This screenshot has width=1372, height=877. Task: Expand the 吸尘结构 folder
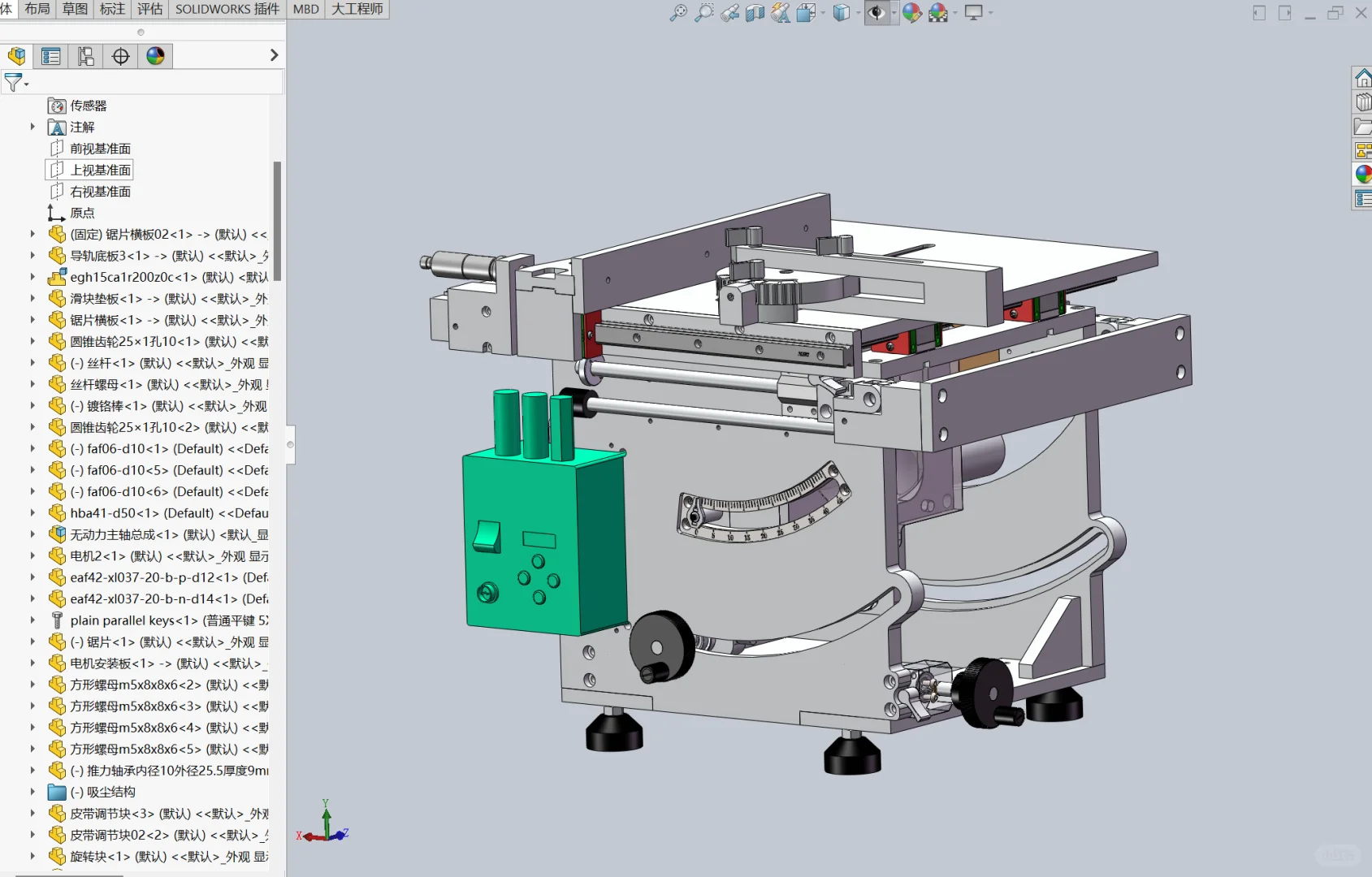[32, 792]
